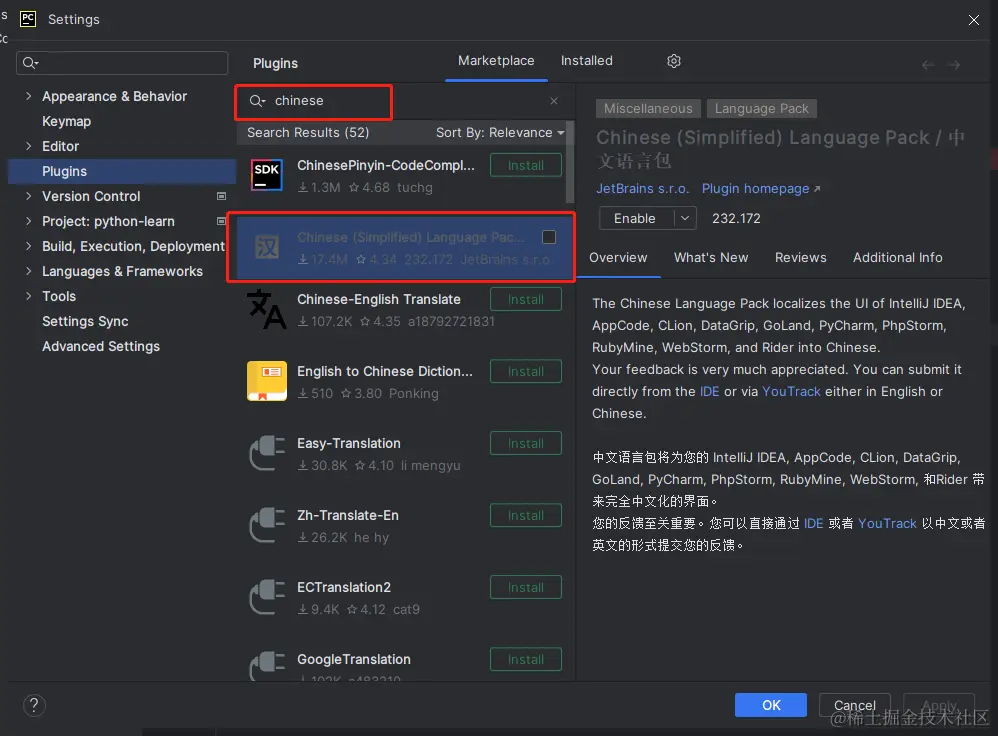The image size is (998, 736).
Task: Confirm with the OK button
Action: click(x=771, y=705)
